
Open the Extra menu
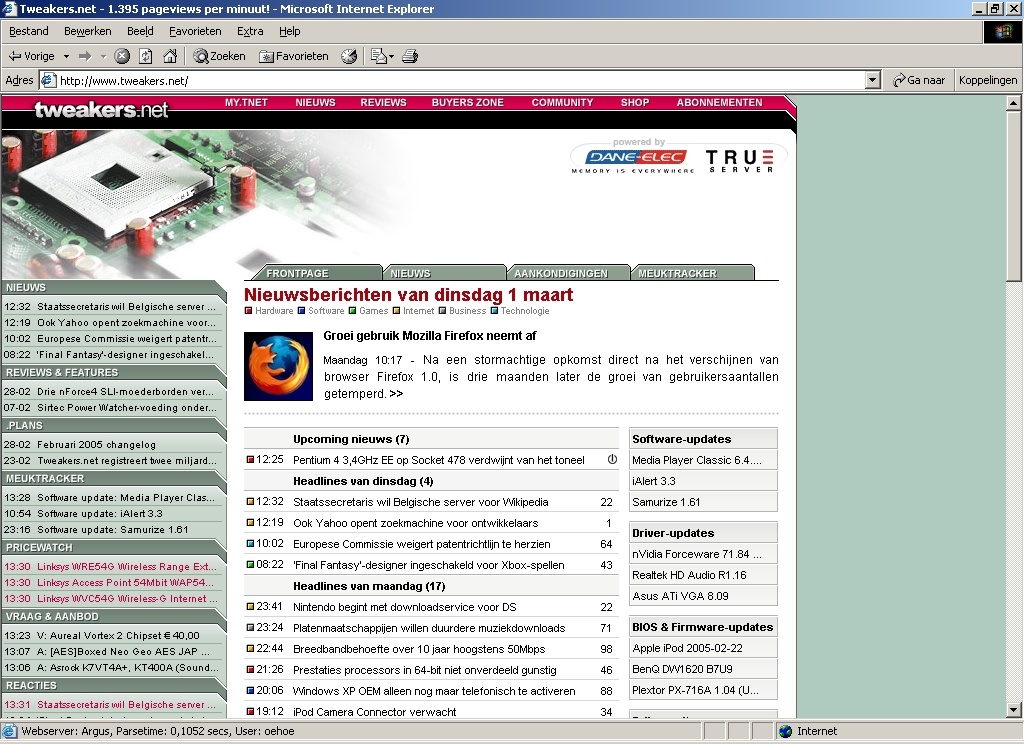tap(250, 31)
